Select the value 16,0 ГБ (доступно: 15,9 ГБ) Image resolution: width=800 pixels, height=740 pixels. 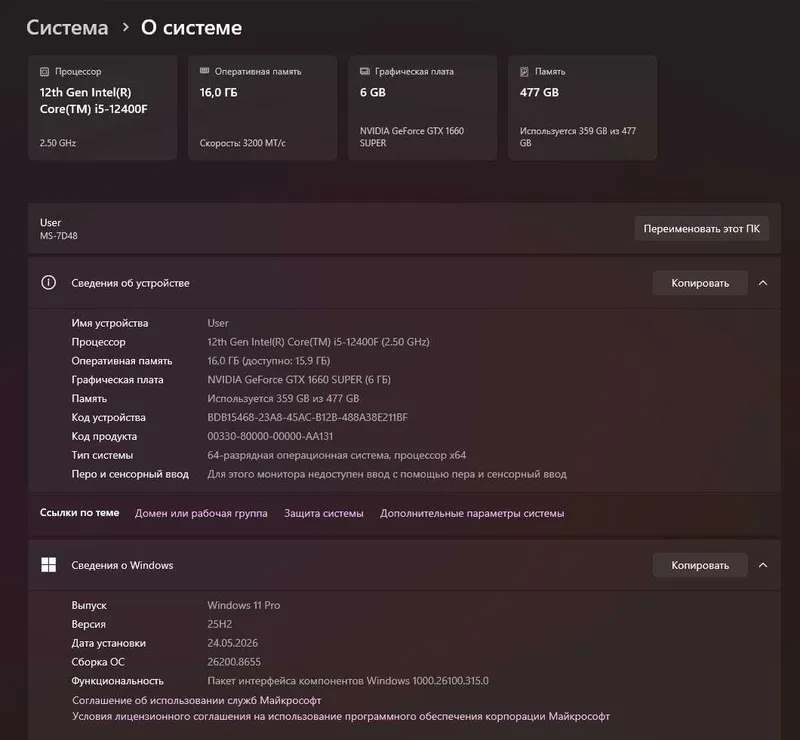[x=268, y=361]
